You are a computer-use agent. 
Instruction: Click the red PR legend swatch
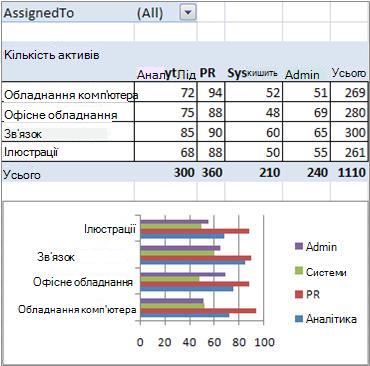[x=299, y=295]
